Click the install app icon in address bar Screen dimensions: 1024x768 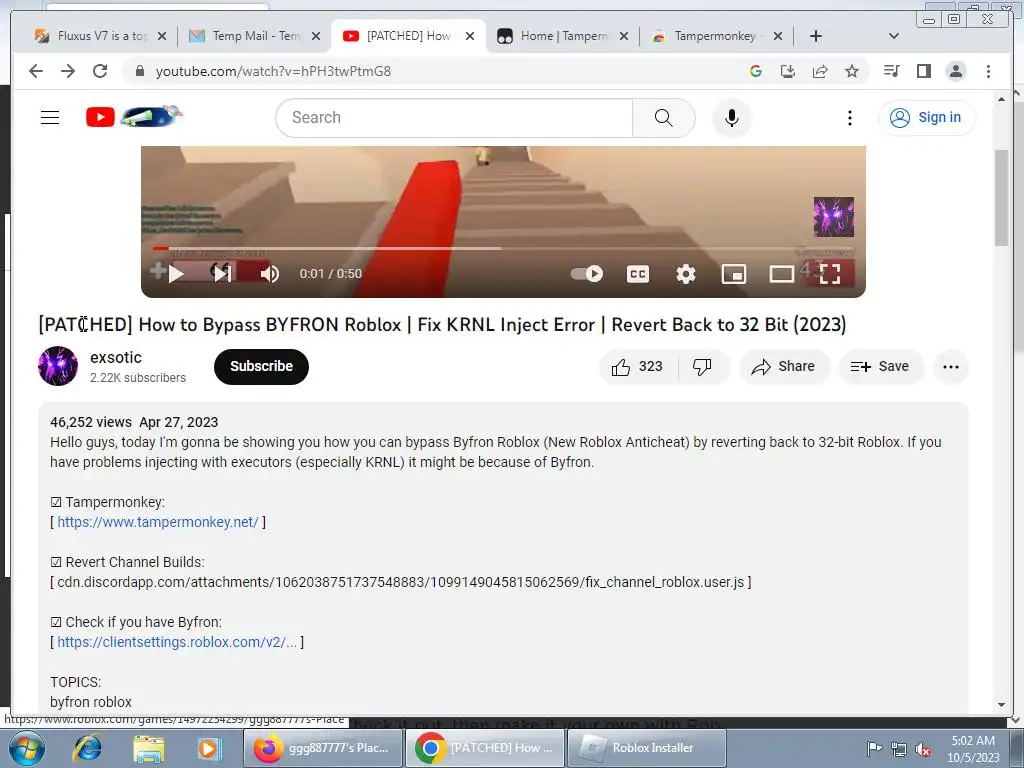pos(788,71)
